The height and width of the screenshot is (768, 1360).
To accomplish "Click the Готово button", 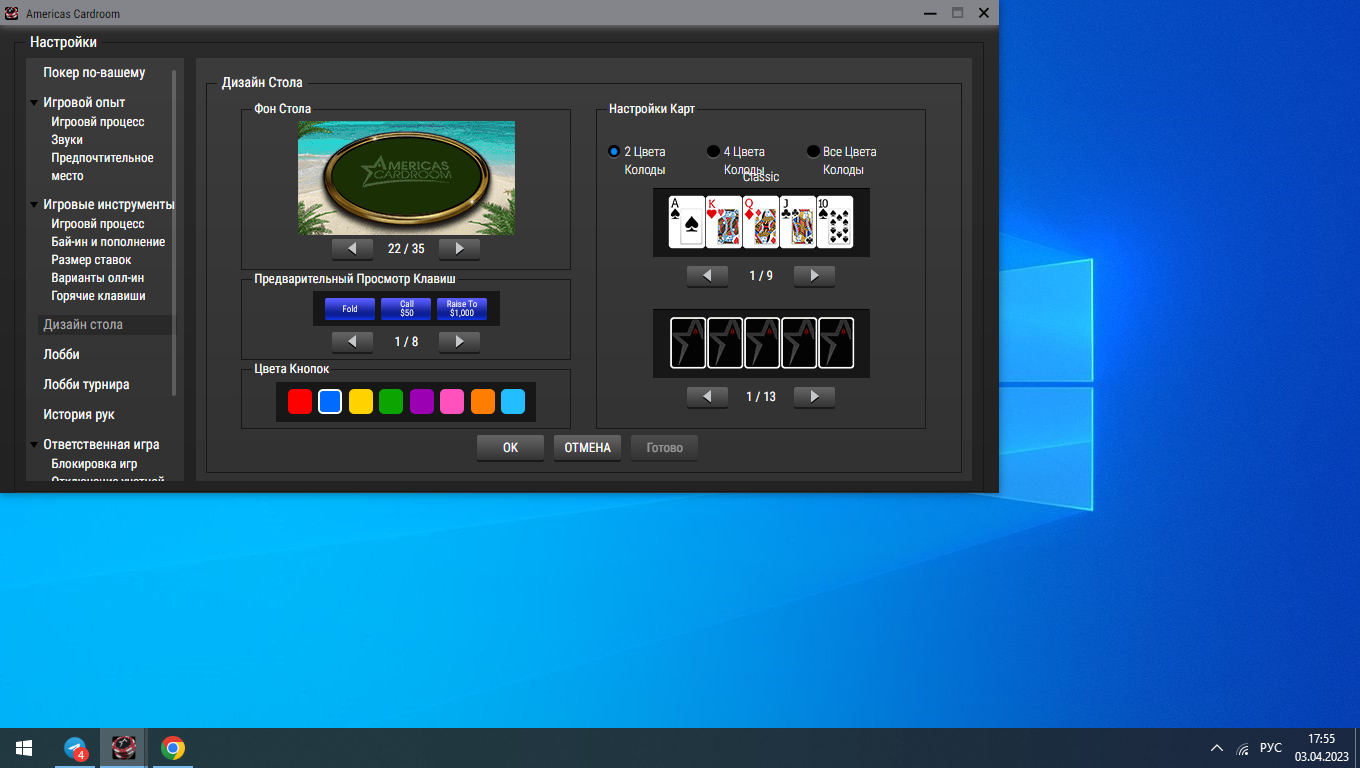I will 664,448.
